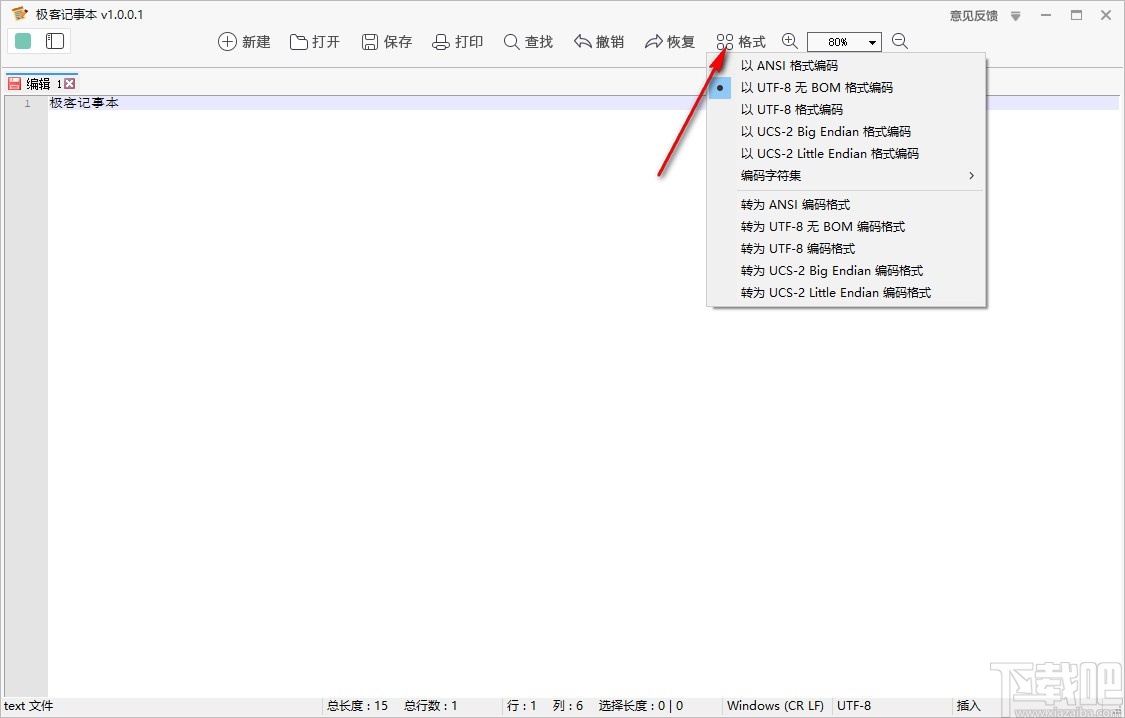Select 以 UCS-2 Little Endian 格式编码
This screenshot has height=718, width=1125.
pyautogui.click(x=846, y=153)
